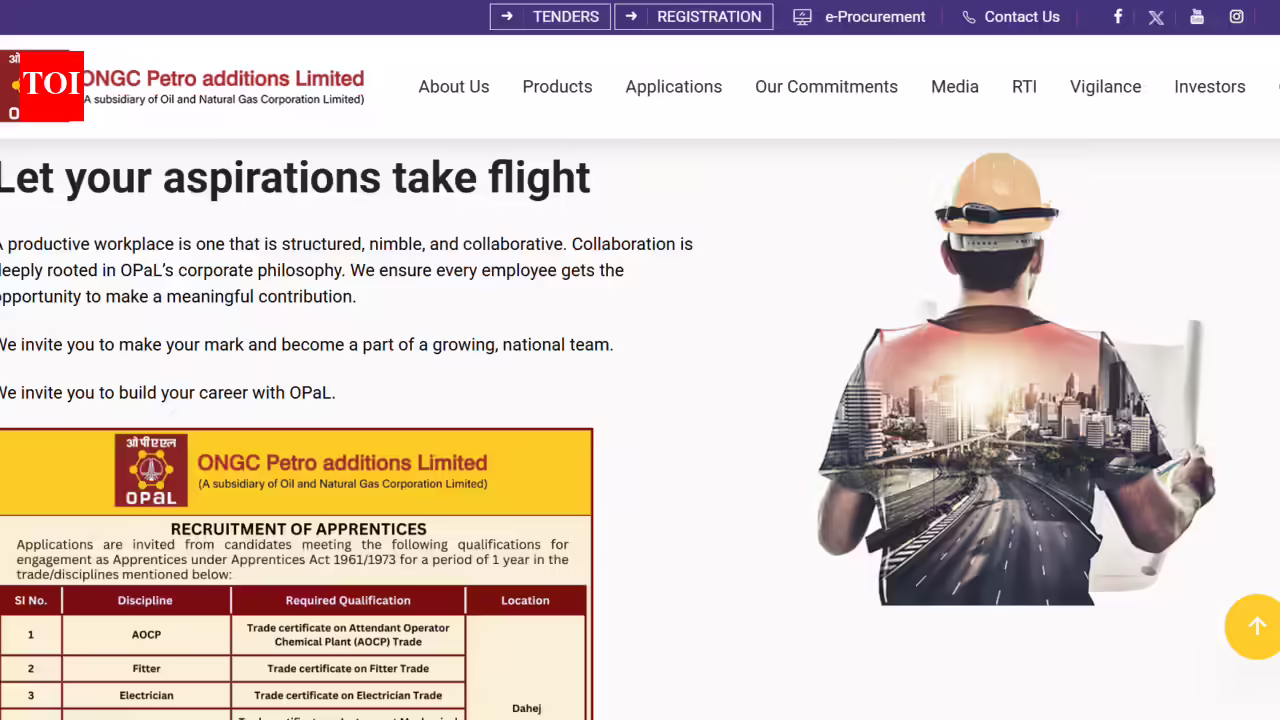Click the arrow icon in REGISTRATION button
1280x720 pixels.
[632, 16]
